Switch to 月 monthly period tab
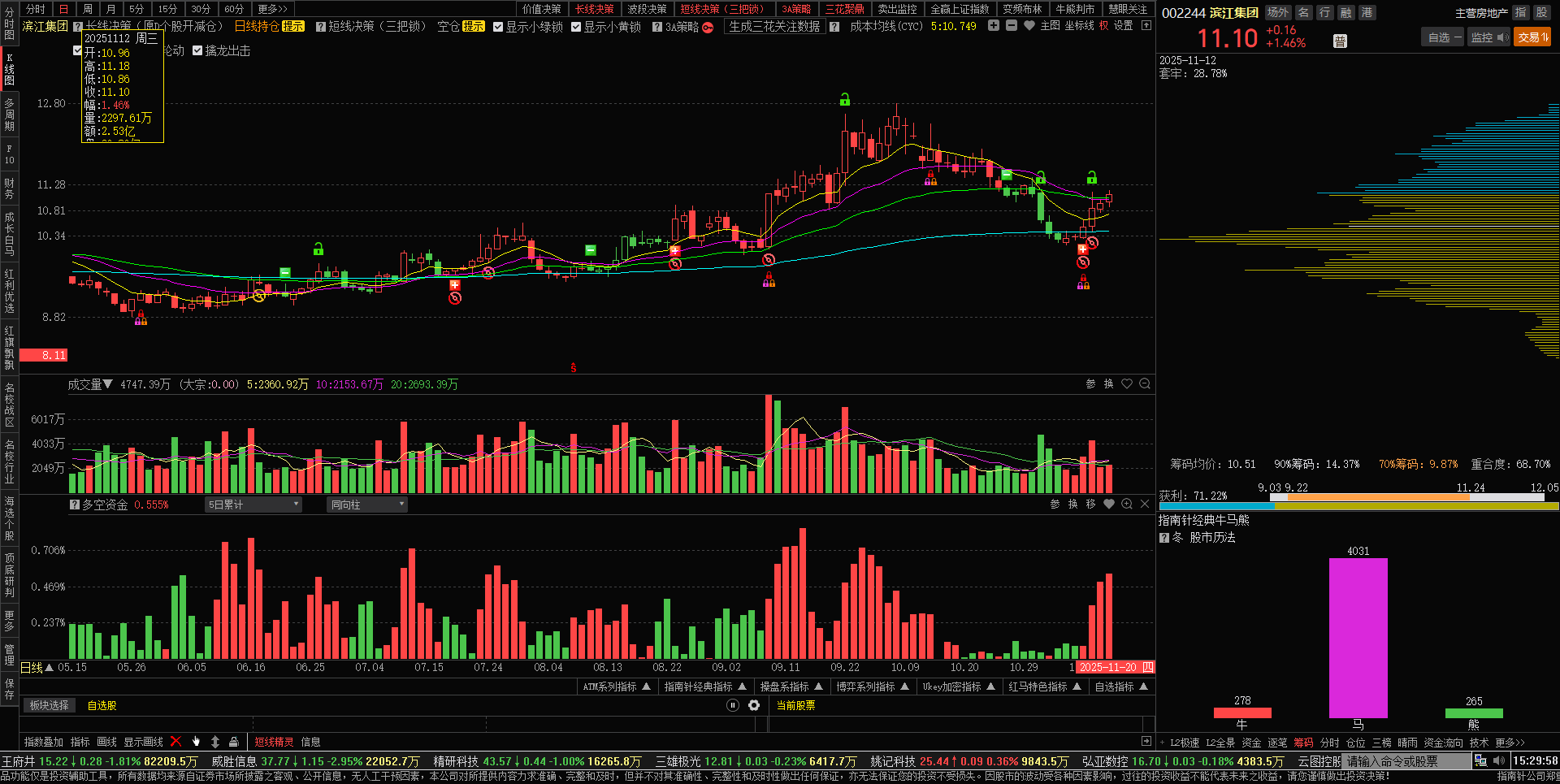The height and width of the screenshot is (784, 1560). (111, 9)
